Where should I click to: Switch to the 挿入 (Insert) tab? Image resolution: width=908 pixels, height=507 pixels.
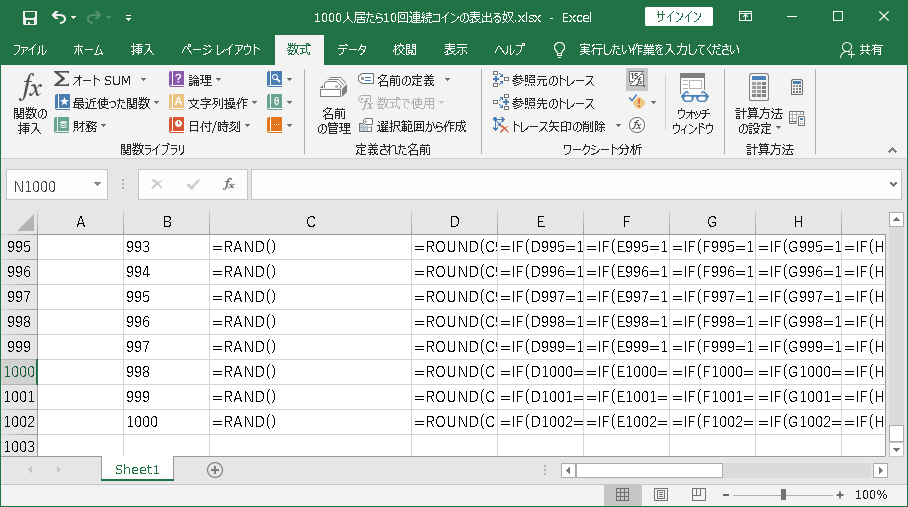coord(143,50)
